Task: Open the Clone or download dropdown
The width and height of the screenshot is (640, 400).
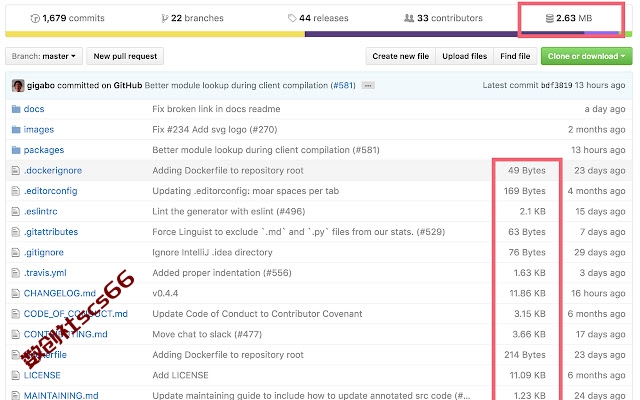Action: (587, 56)
